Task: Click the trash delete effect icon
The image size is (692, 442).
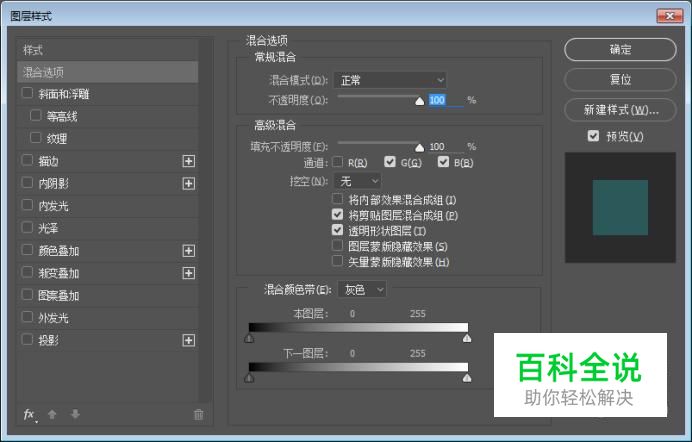Action: point(199,414)
